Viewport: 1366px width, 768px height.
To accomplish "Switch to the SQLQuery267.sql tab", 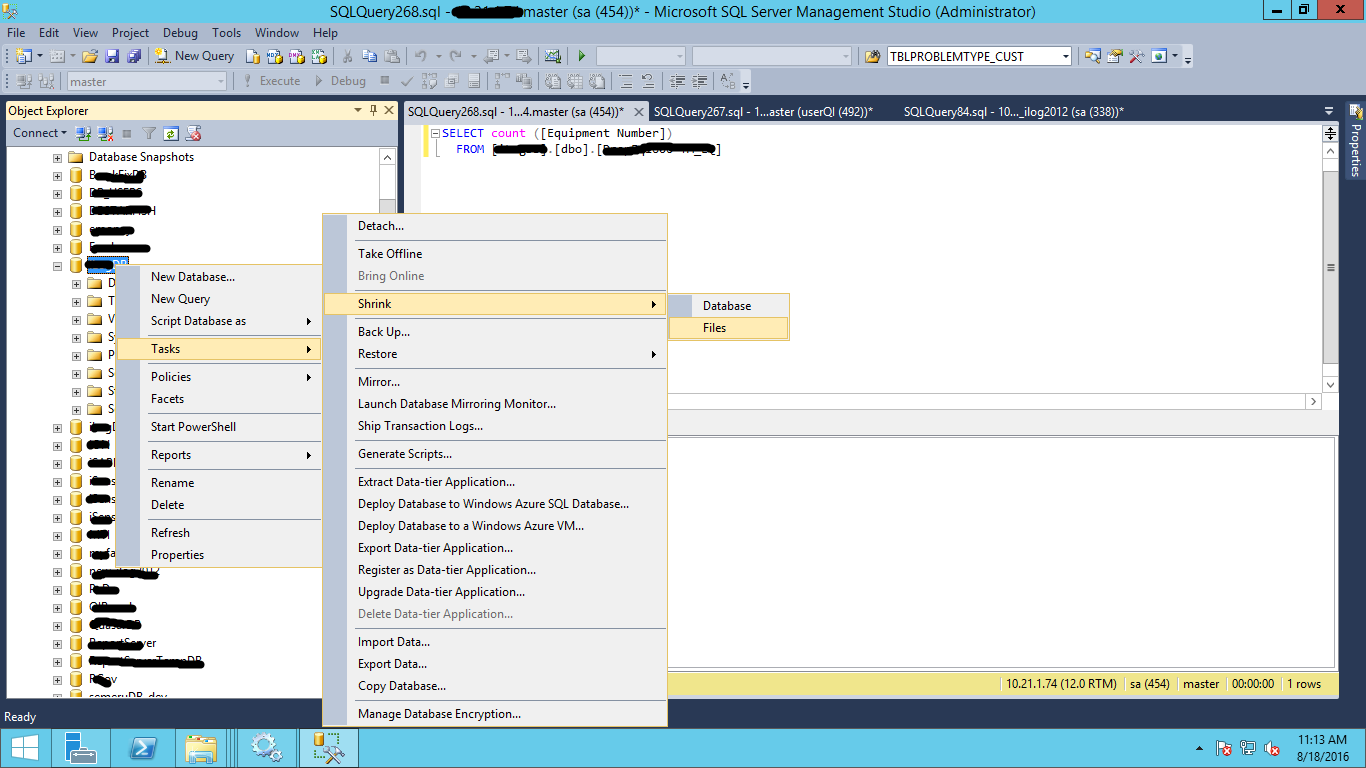I will pos(763,112).
